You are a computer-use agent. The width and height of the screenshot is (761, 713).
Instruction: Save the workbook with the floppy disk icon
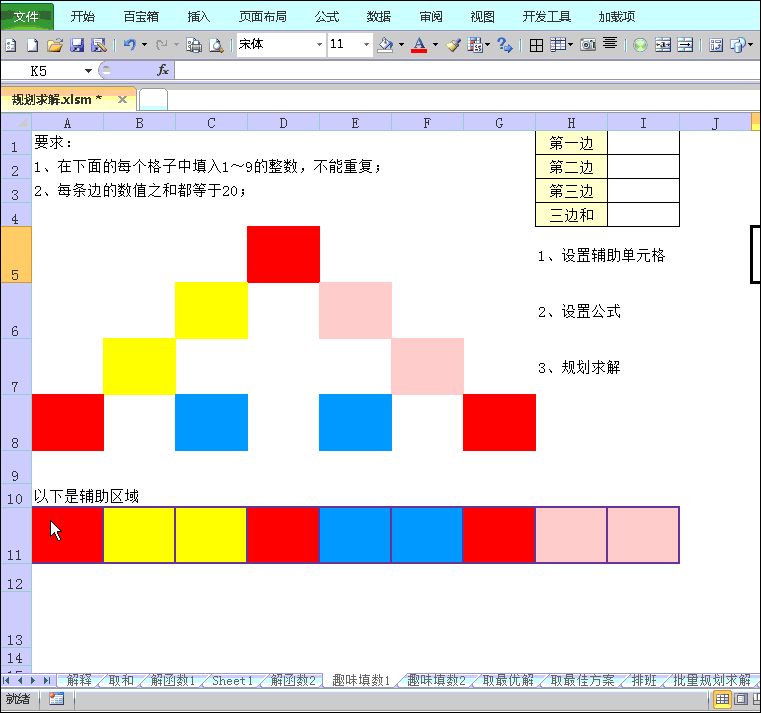(x=77, y=45)
